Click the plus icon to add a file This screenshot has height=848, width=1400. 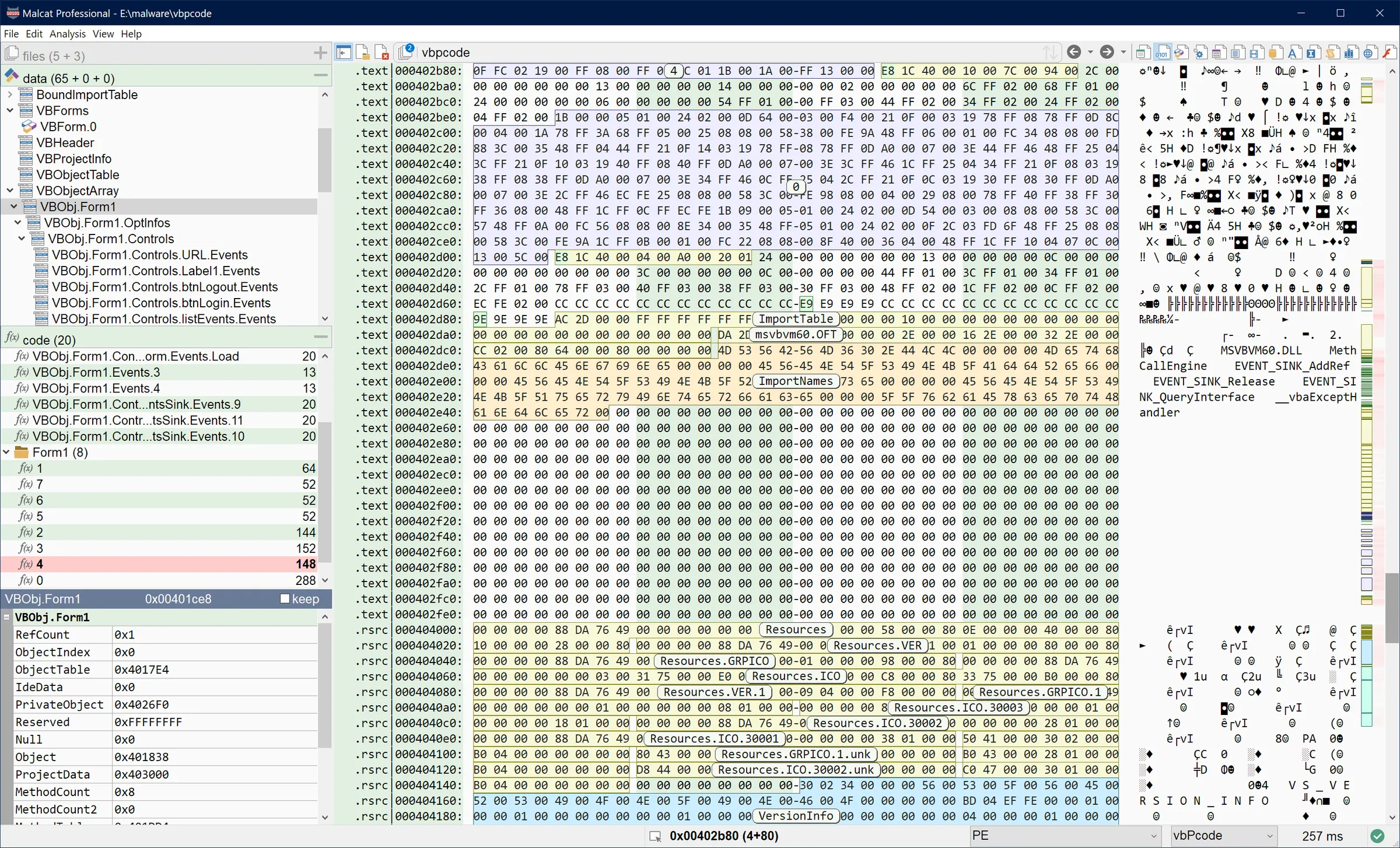click(320, 52)
